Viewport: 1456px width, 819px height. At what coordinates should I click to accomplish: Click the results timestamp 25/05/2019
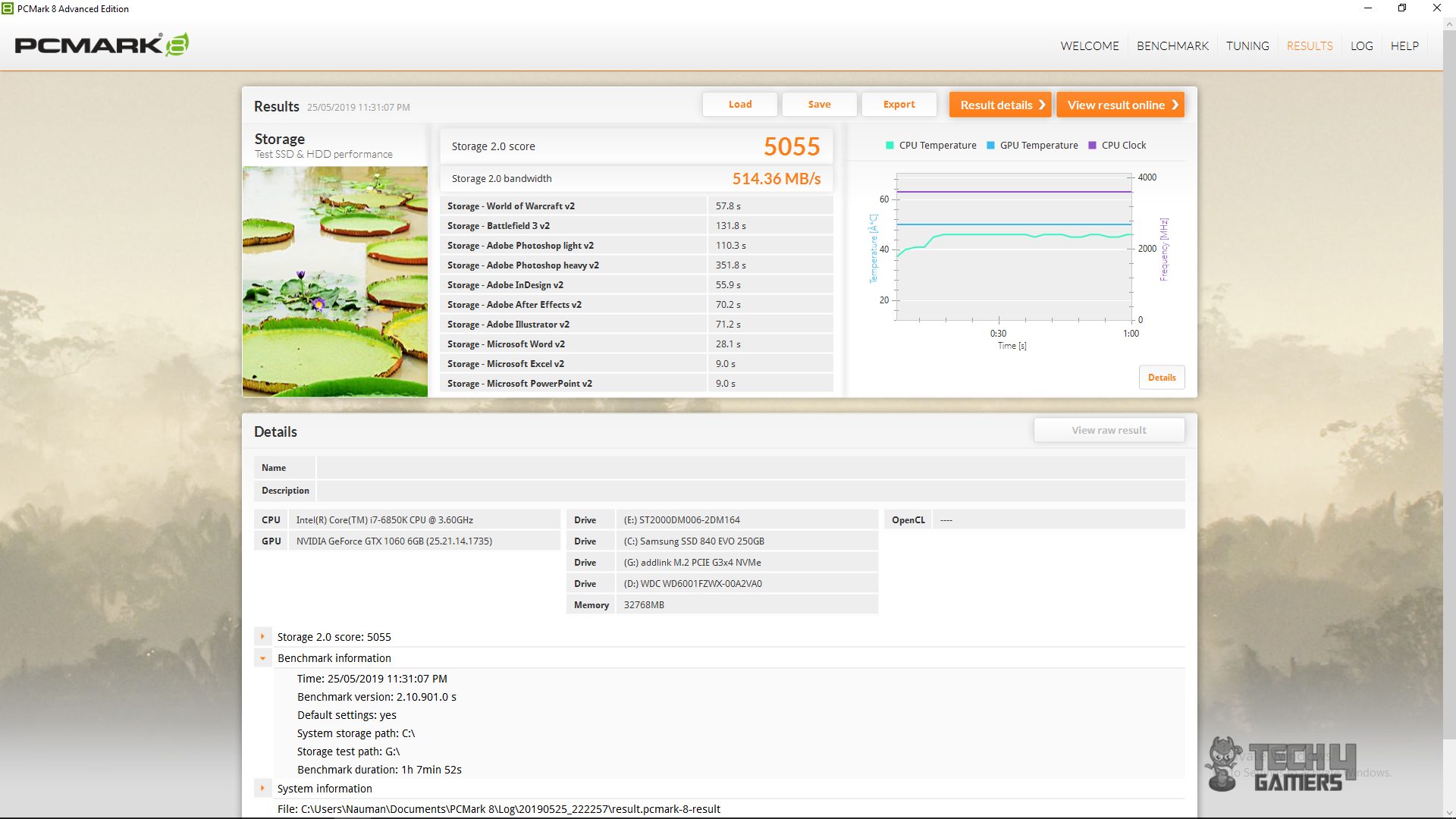pos(358,108)
